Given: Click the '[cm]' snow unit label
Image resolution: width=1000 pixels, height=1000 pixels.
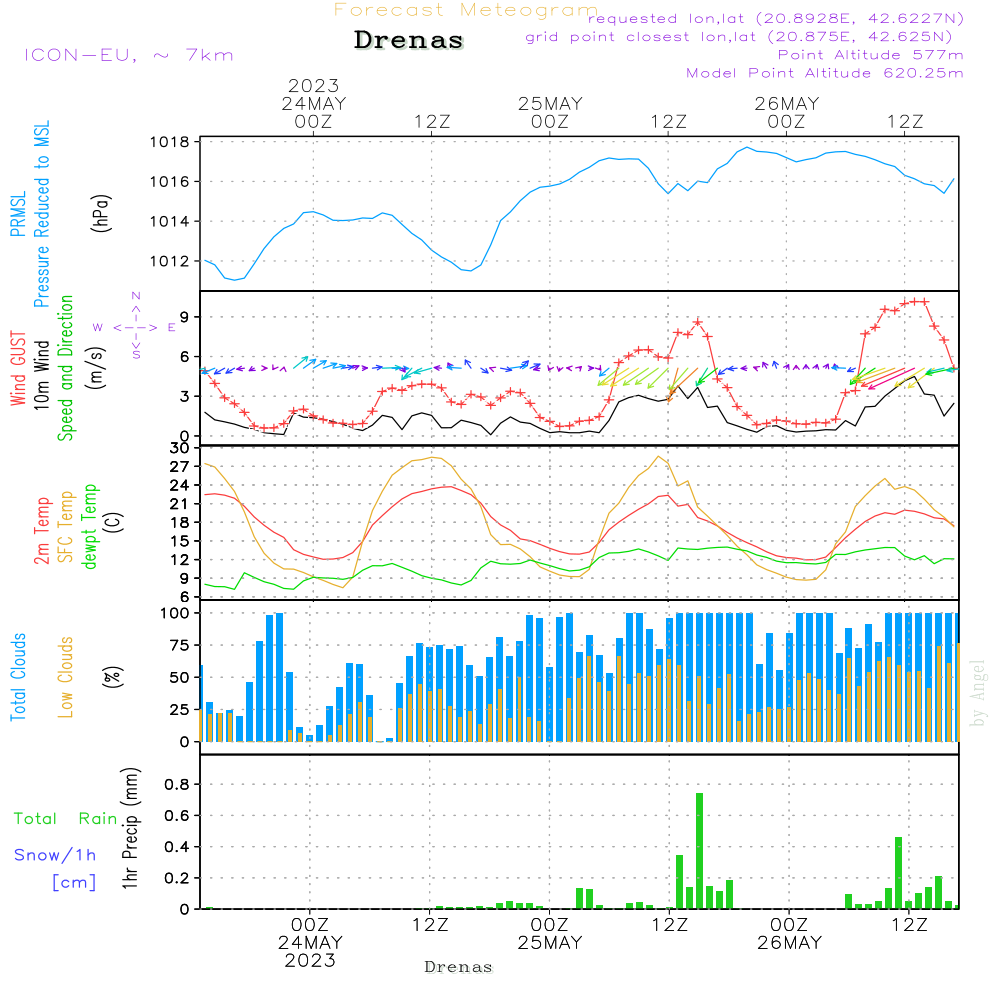Looking at the screenshot, I should pos(74,883).
